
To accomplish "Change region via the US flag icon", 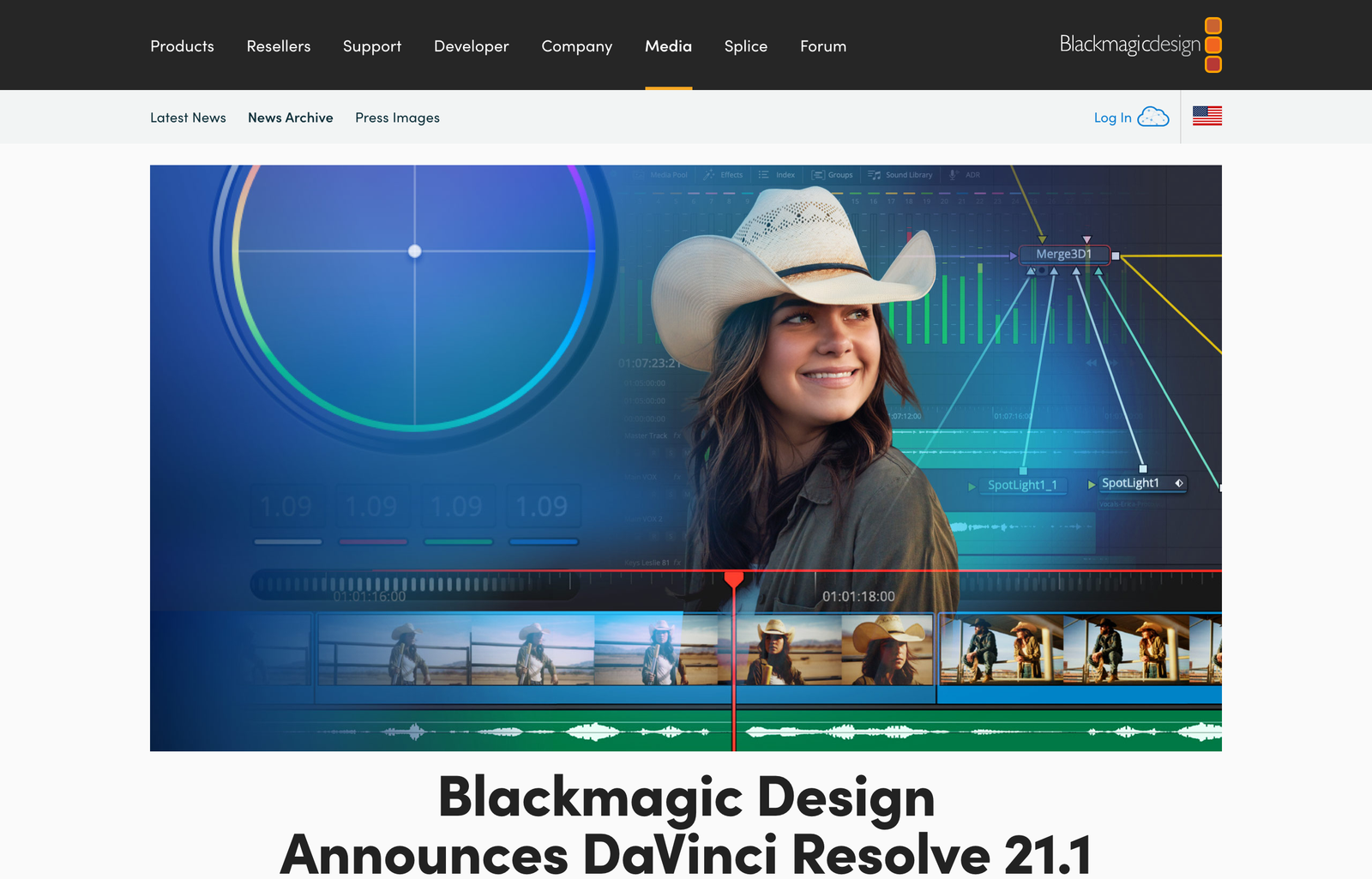I will pos(1207,116).
